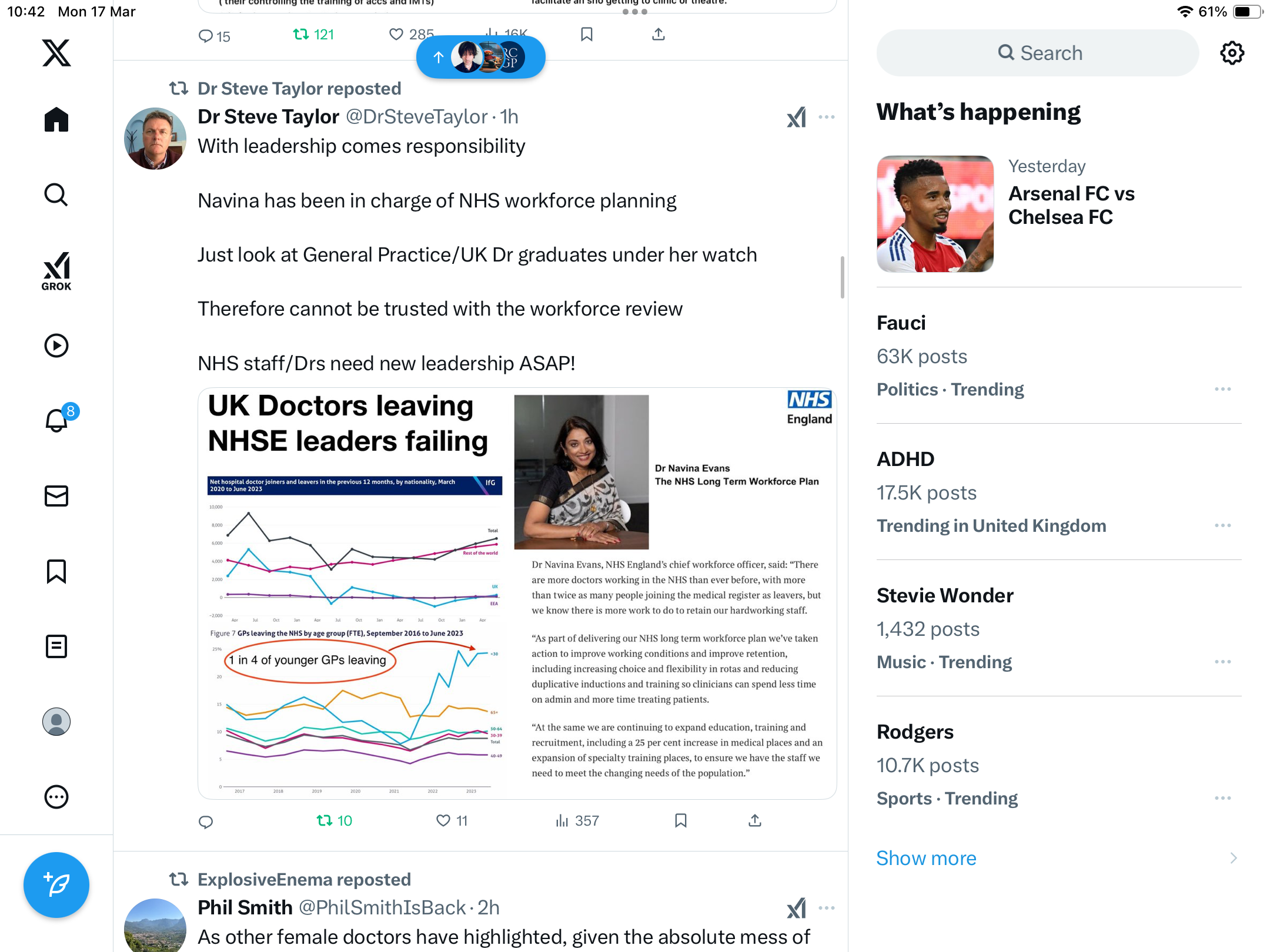Open Bookmarks in the sidebar

(56, 571)
